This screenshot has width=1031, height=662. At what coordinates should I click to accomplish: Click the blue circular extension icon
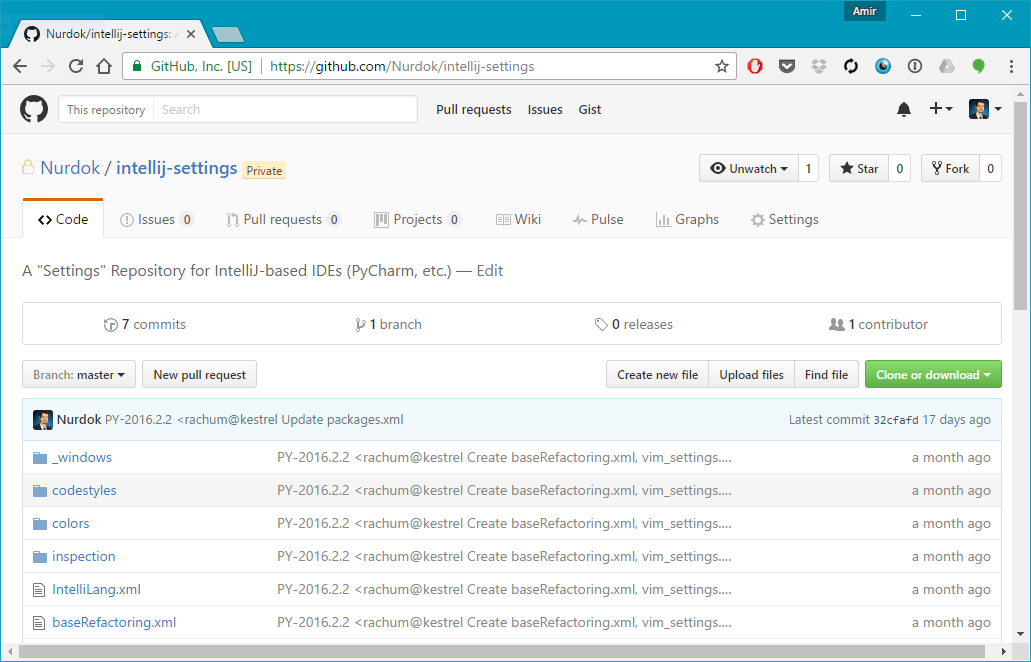882,66
